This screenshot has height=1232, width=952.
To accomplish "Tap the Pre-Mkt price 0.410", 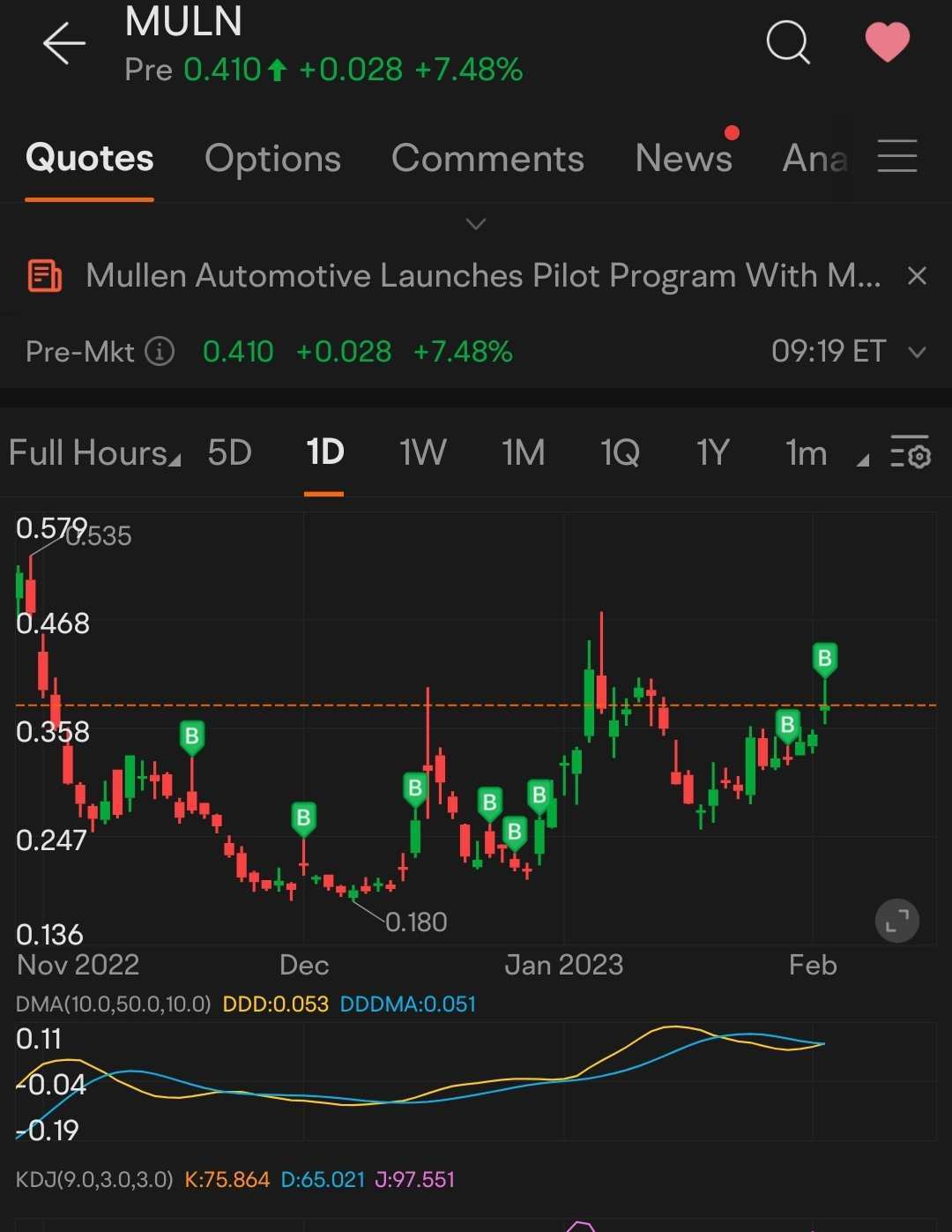I will click(x=238, y=352).
